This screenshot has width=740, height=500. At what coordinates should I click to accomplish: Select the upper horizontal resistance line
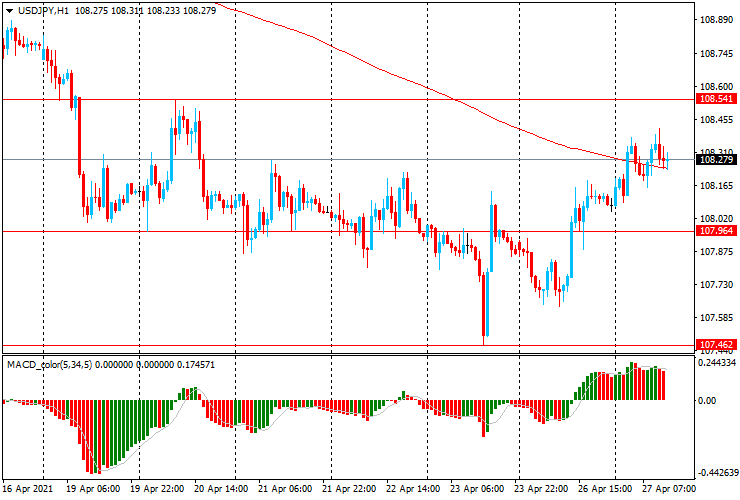click(x=348, y=100)
